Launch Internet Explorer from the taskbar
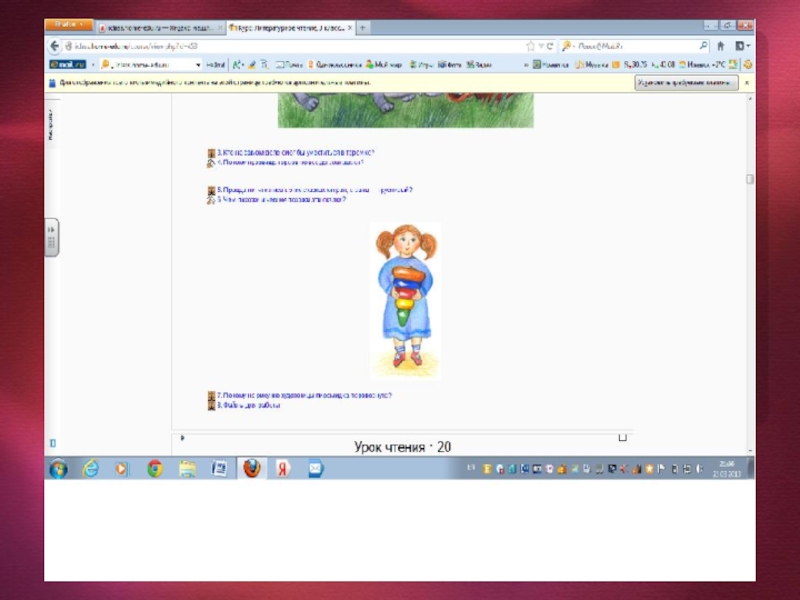The width and height of the screenshot is (800, 600). click(90, 468)
